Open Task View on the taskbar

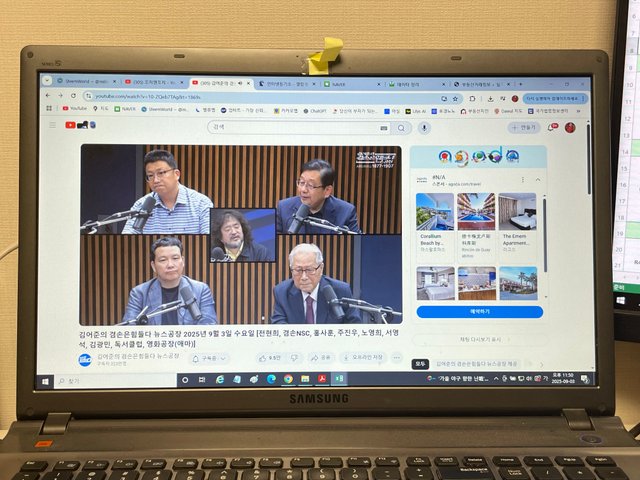click(202, 380)
